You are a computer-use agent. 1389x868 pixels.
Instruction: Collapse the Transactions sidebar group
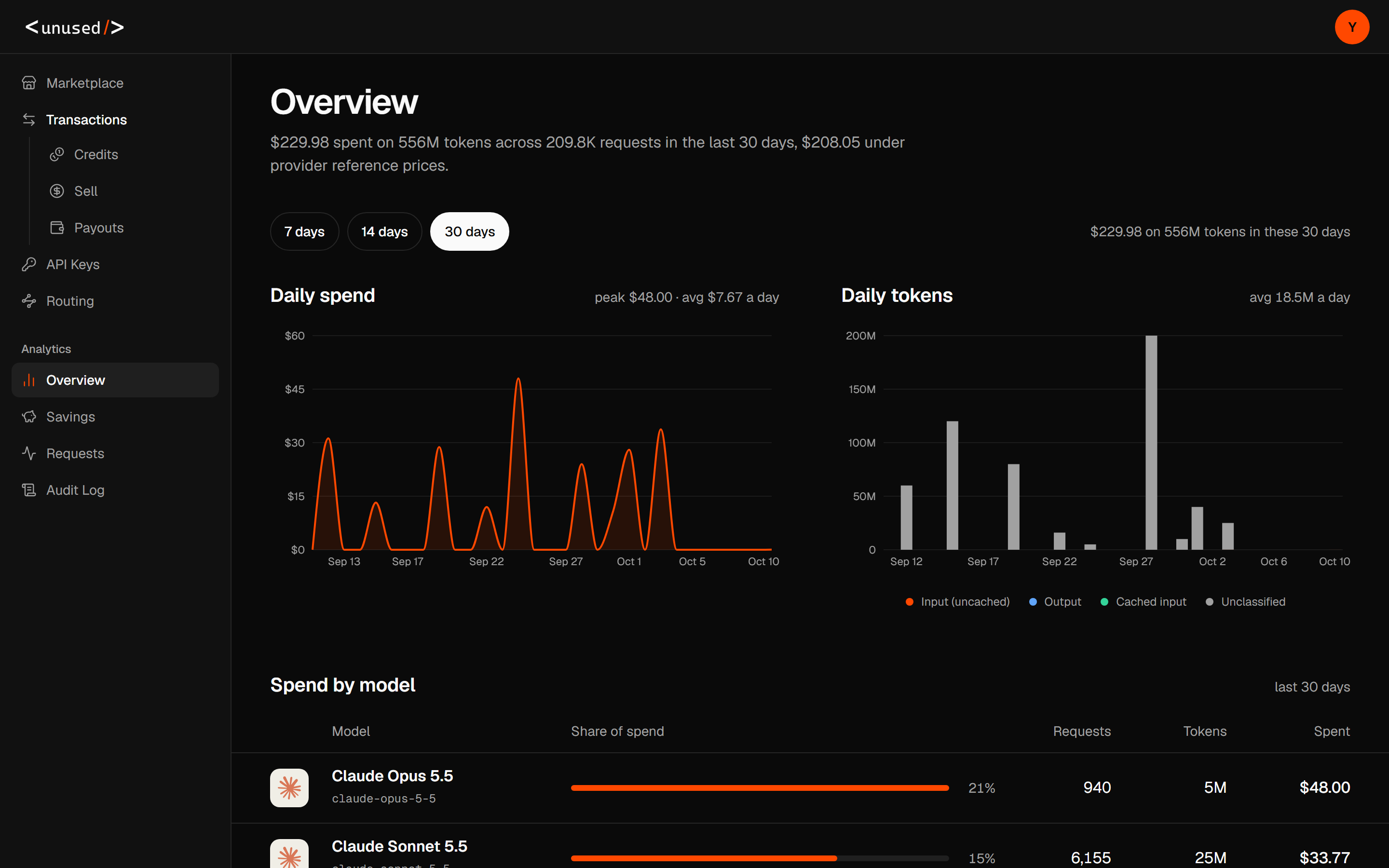coord(115,120)
